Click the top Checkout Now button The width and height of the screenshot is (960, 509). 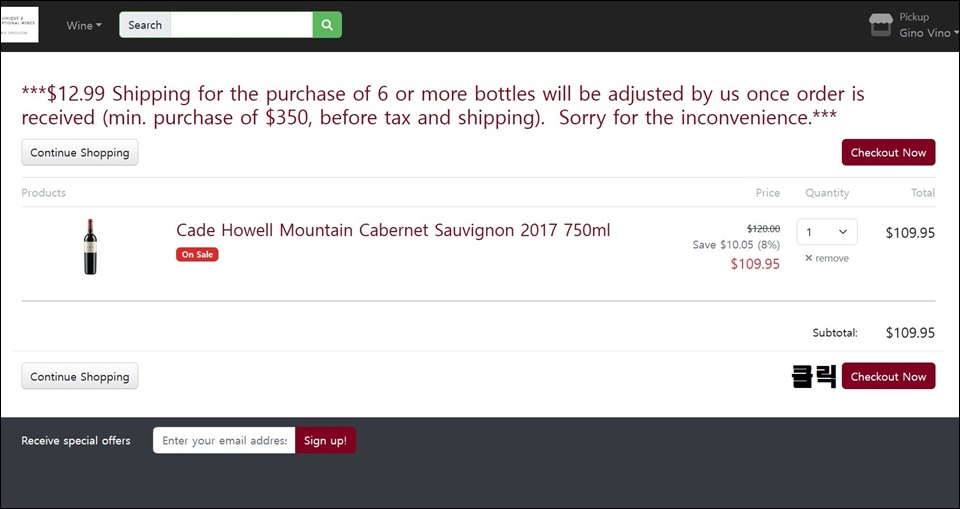888,153
